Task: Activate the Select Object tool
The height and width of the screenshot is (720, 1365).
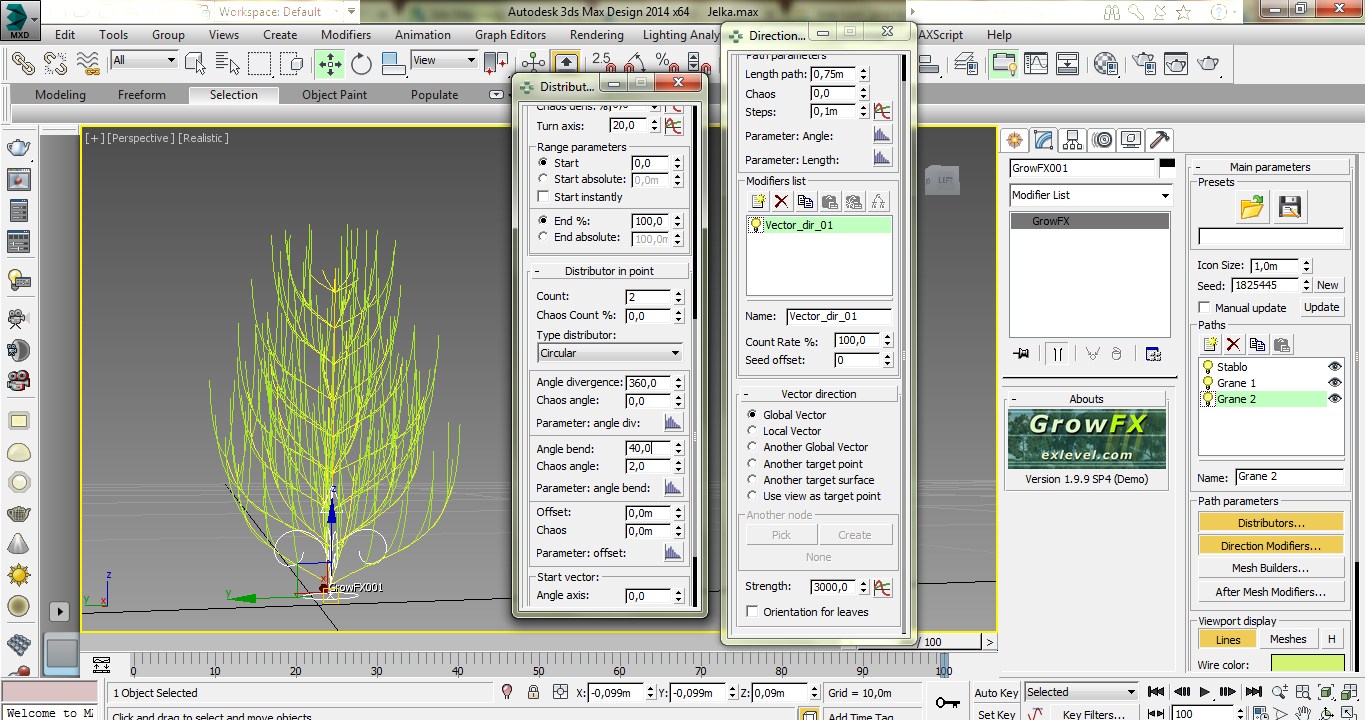Action: coord(195,63)
